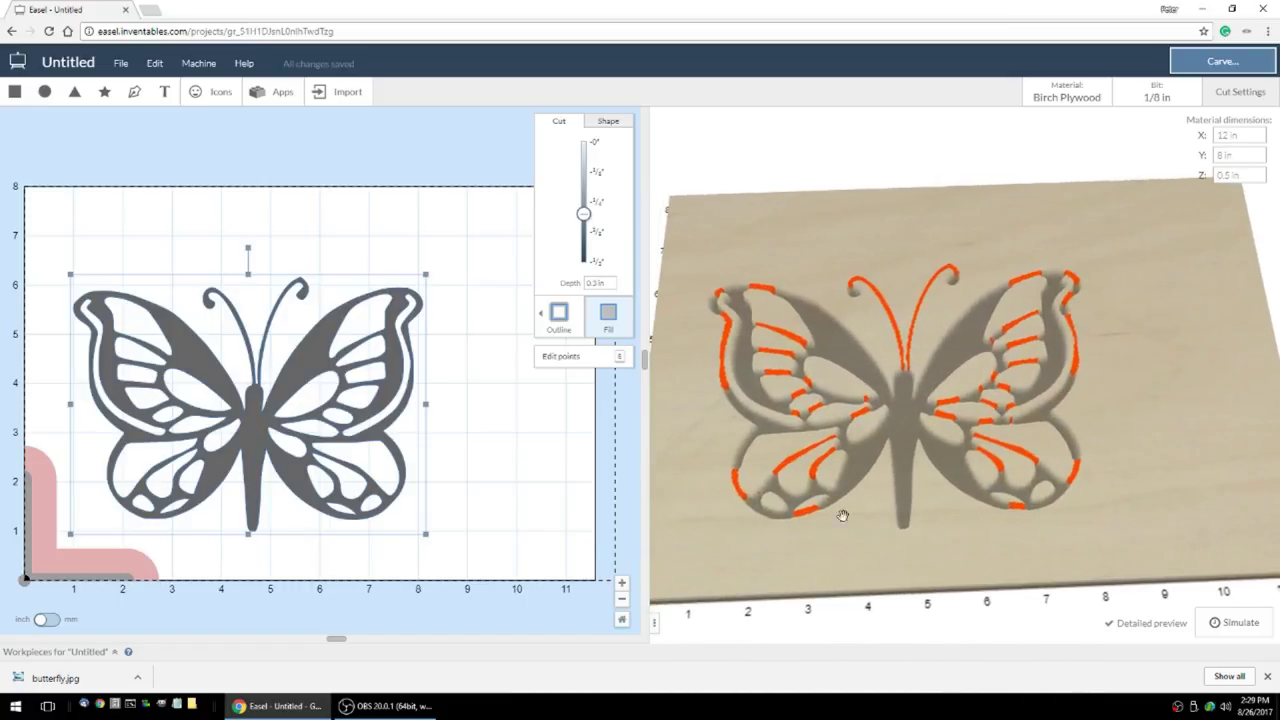Open the Machine menu

tap(199, 64)
